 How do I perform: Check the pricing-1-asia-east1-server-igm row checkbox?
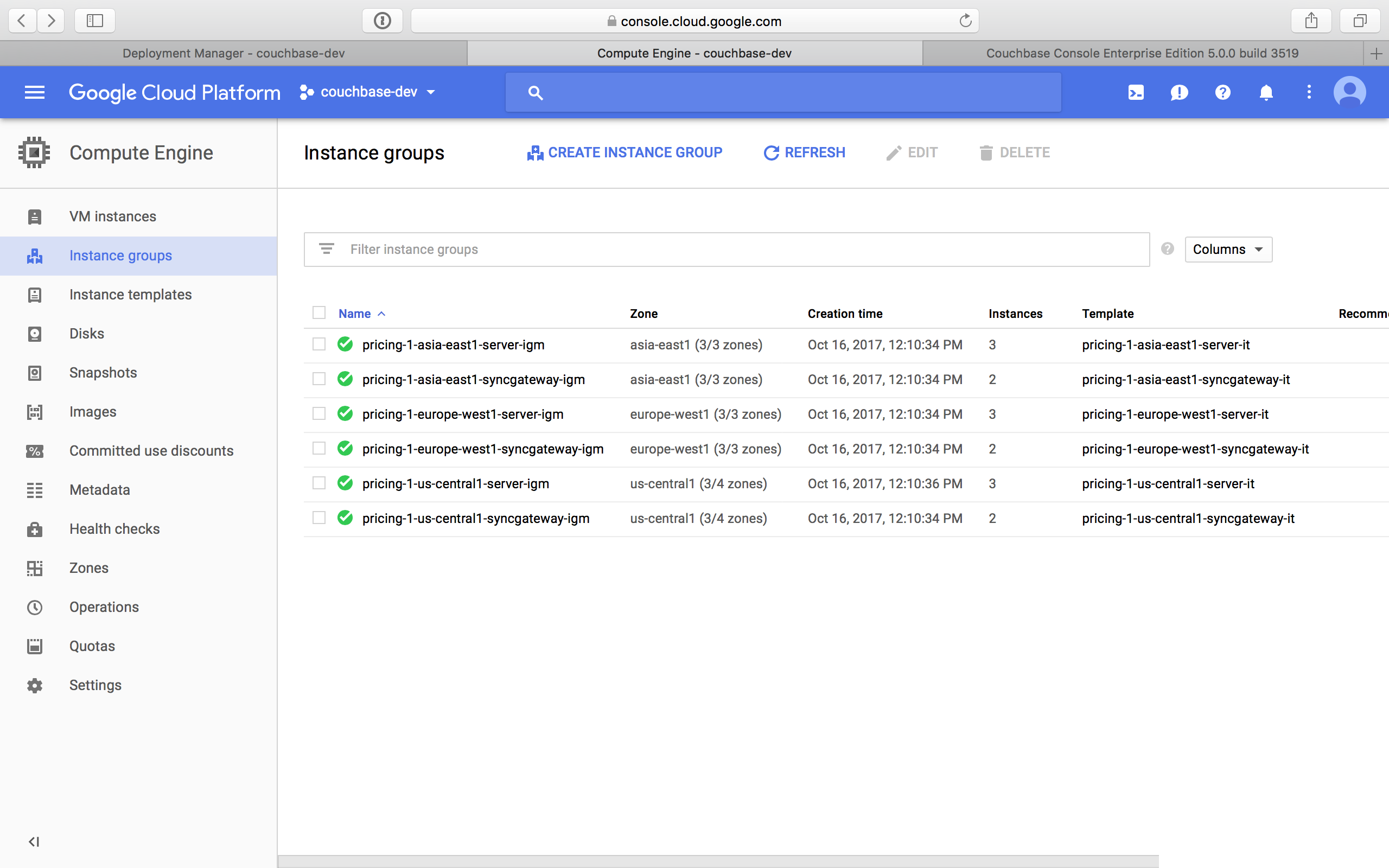(319, 344)
